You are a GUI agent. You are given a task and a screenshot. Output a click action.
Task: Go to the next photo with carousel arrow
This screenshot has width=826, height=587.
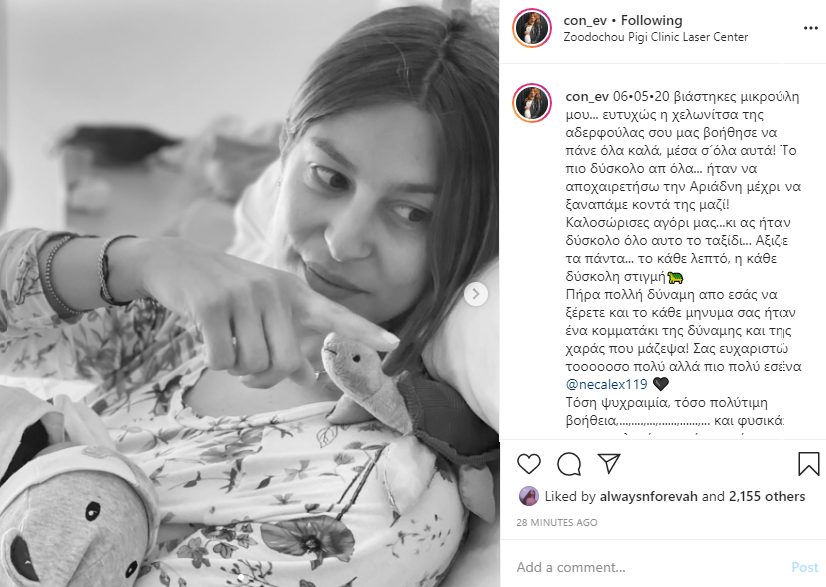pos(476,294)
